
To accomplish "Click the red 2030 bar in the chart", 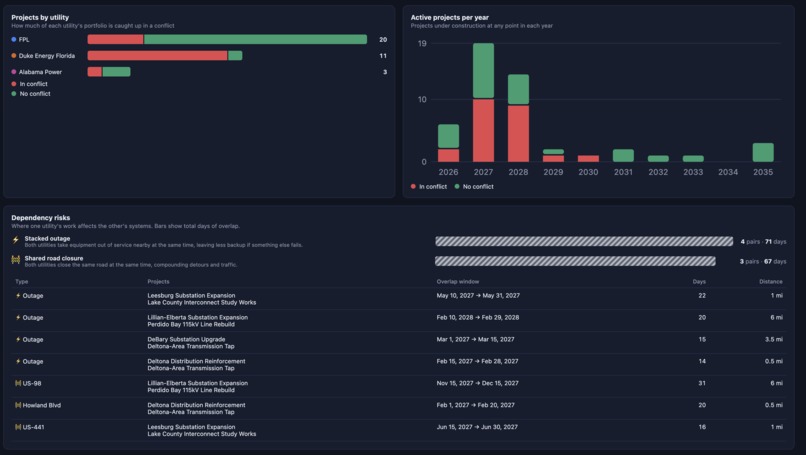I will [x=588, y=159].
